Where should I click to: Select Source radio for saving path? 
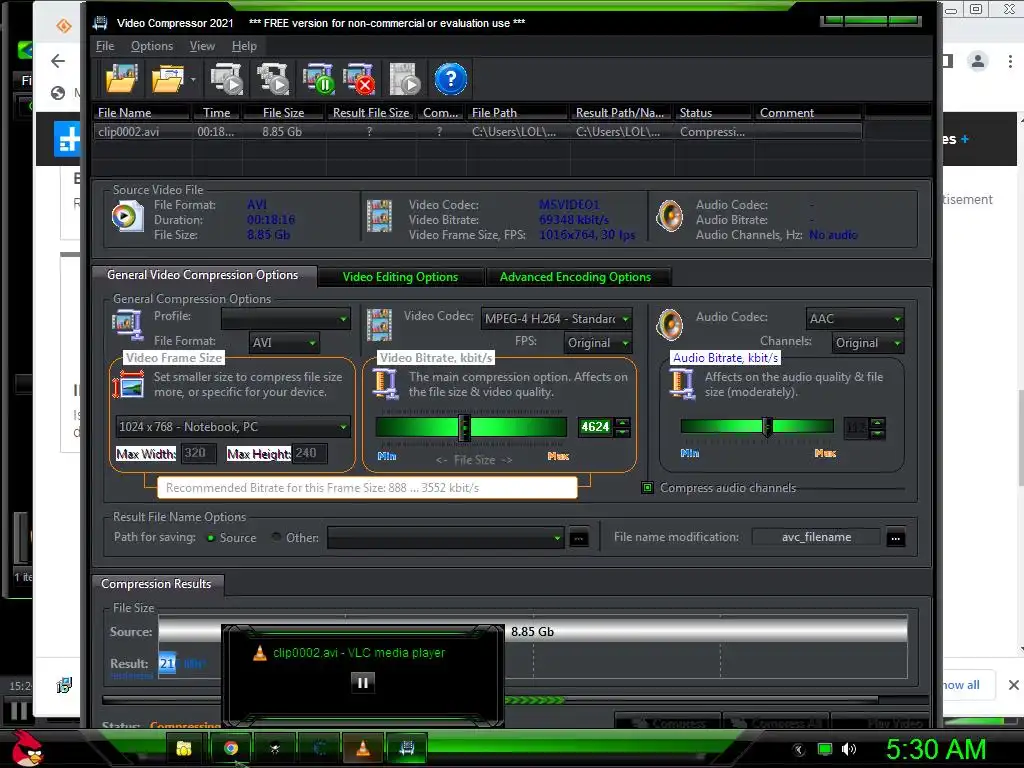click(x=211, y=538)
